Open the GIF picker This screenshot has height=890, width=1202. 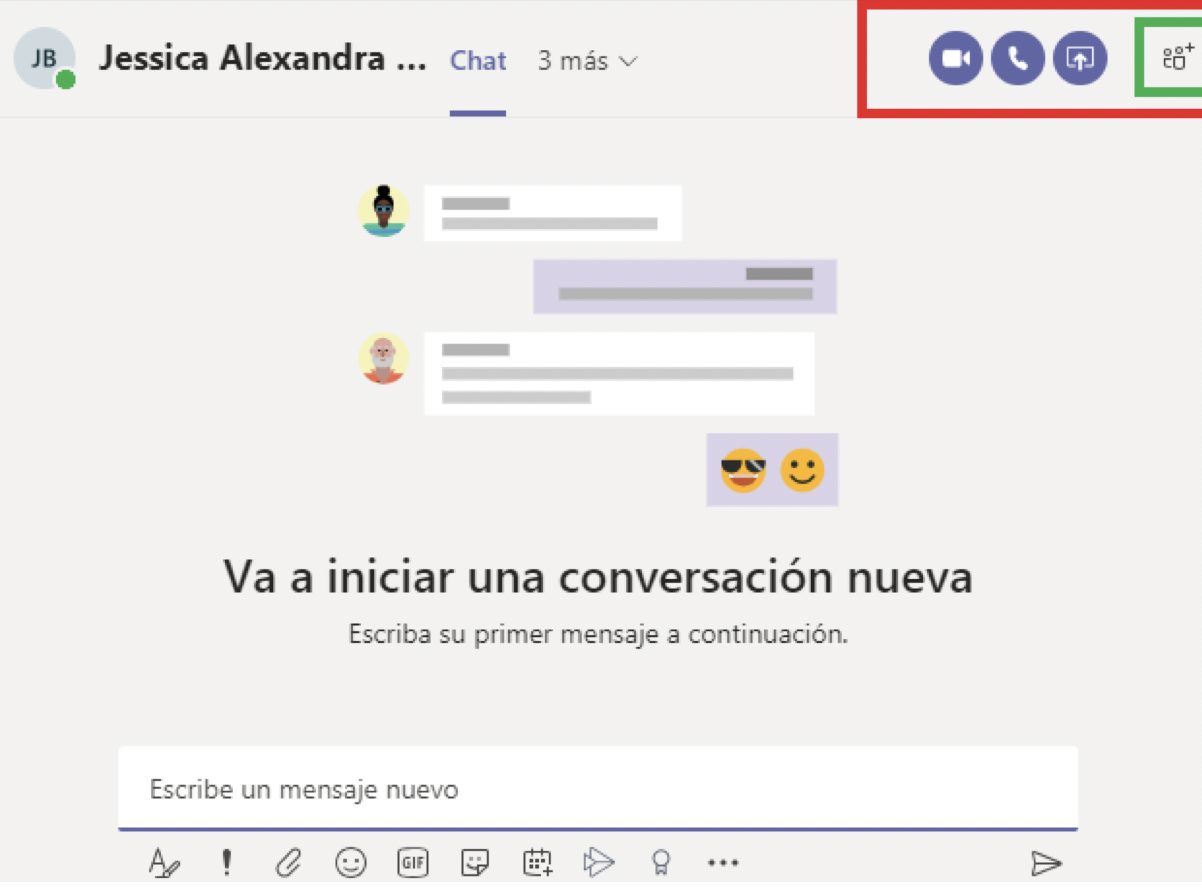[412, 862]
